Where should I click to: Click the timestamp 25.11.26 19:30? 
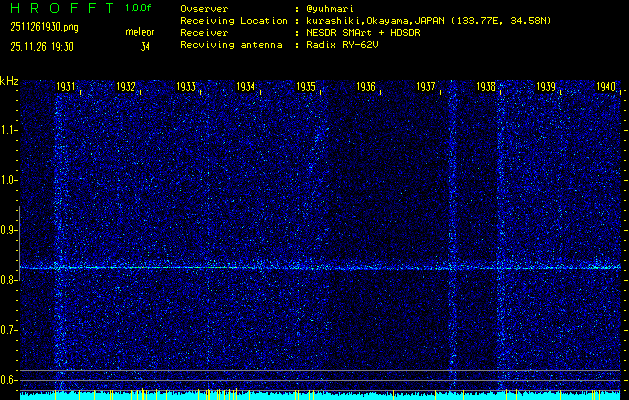coord(42,47)
